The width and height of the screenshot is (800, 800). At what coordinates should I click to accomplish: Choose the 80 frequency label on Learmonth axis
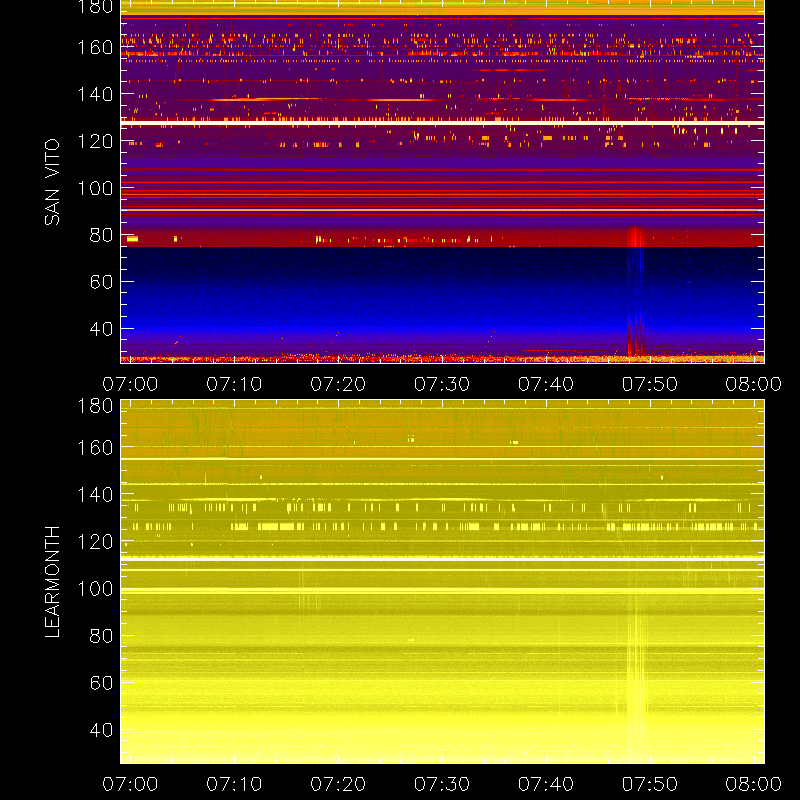(x=101, y=636)
